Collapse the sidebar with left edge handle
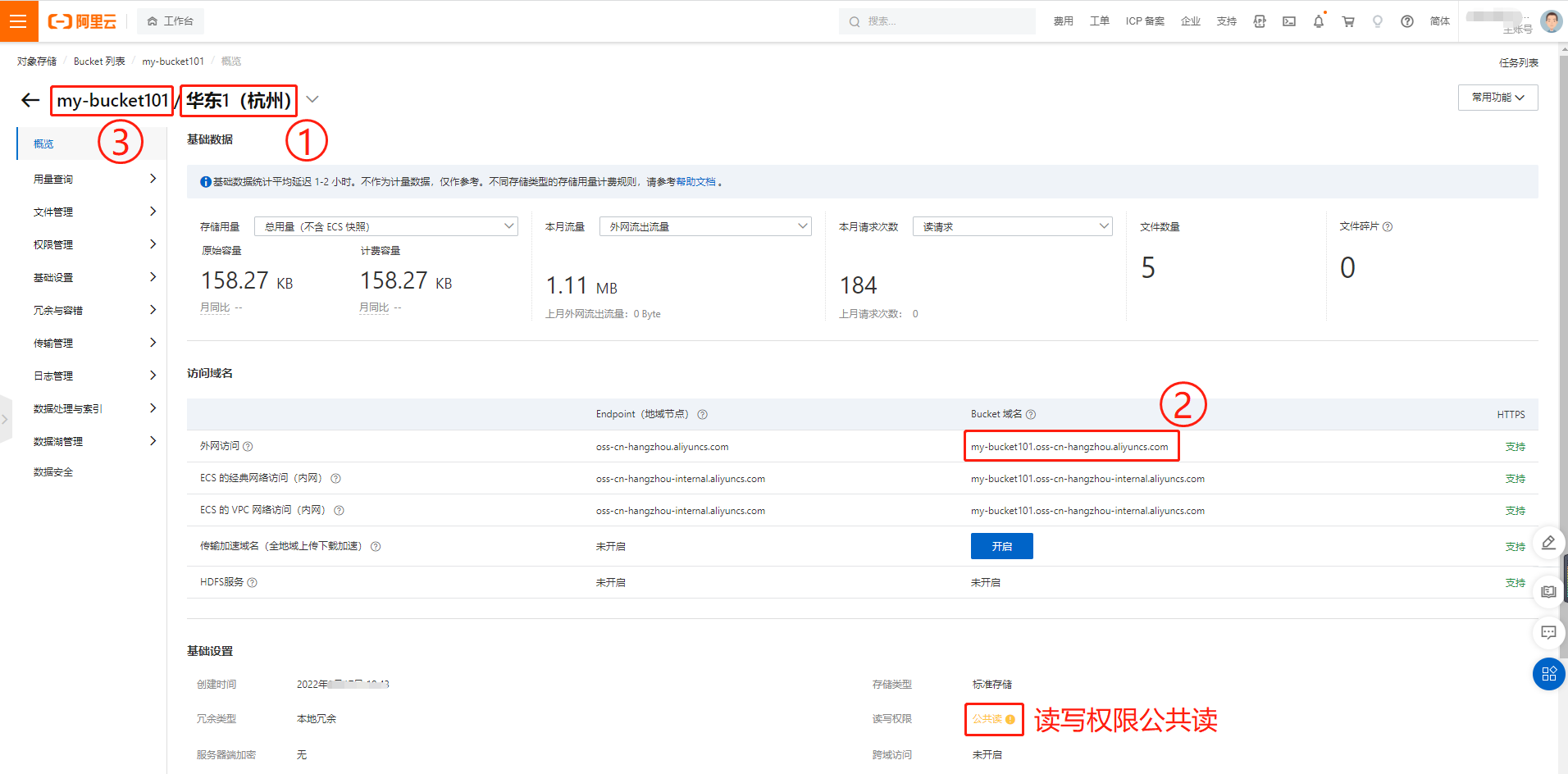The image size is (1568, 774). tap(5, 419)
